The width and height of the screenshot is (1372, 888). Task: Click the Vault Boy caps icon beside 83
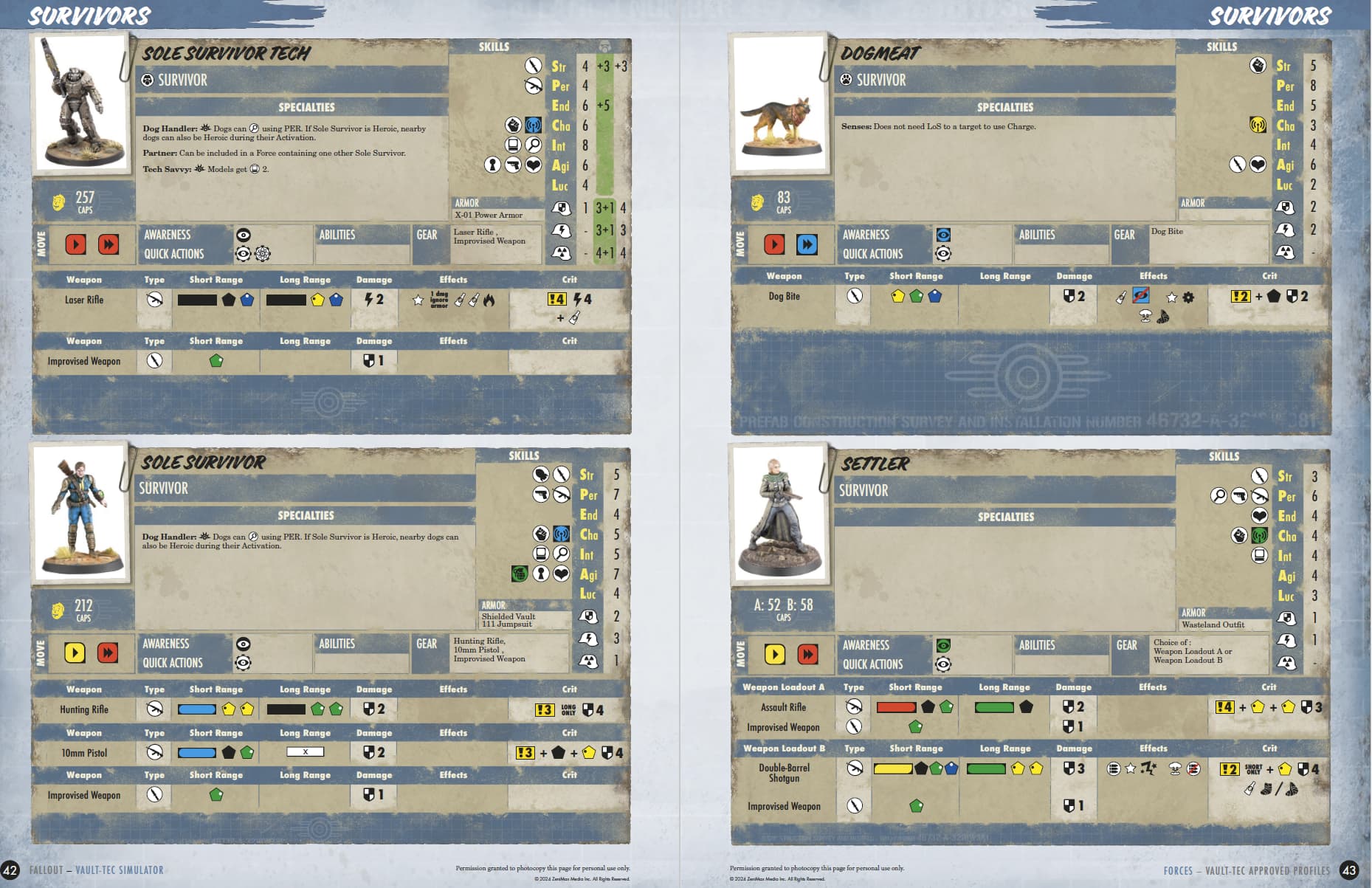pos(758,202)
